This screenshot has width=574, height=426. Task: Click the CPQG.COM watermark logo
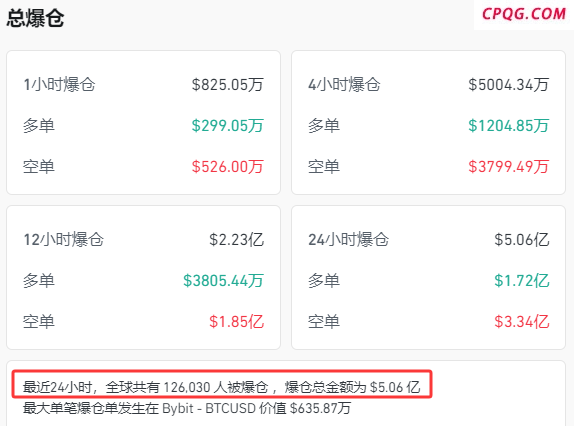(523, 14)
